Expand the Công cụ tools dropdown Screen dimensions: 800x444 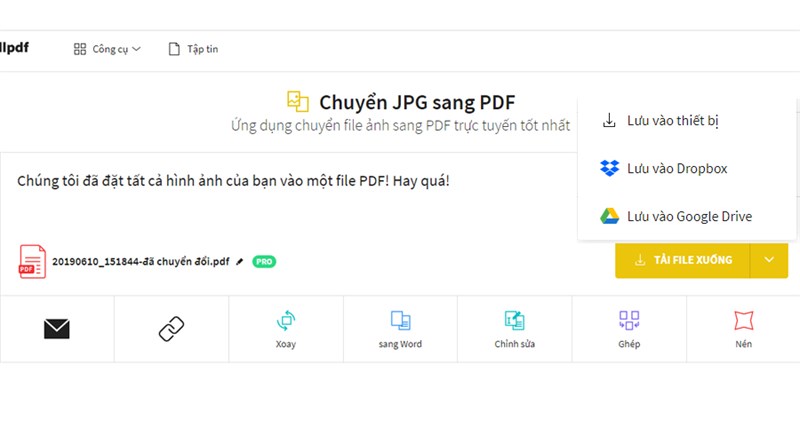107,48
